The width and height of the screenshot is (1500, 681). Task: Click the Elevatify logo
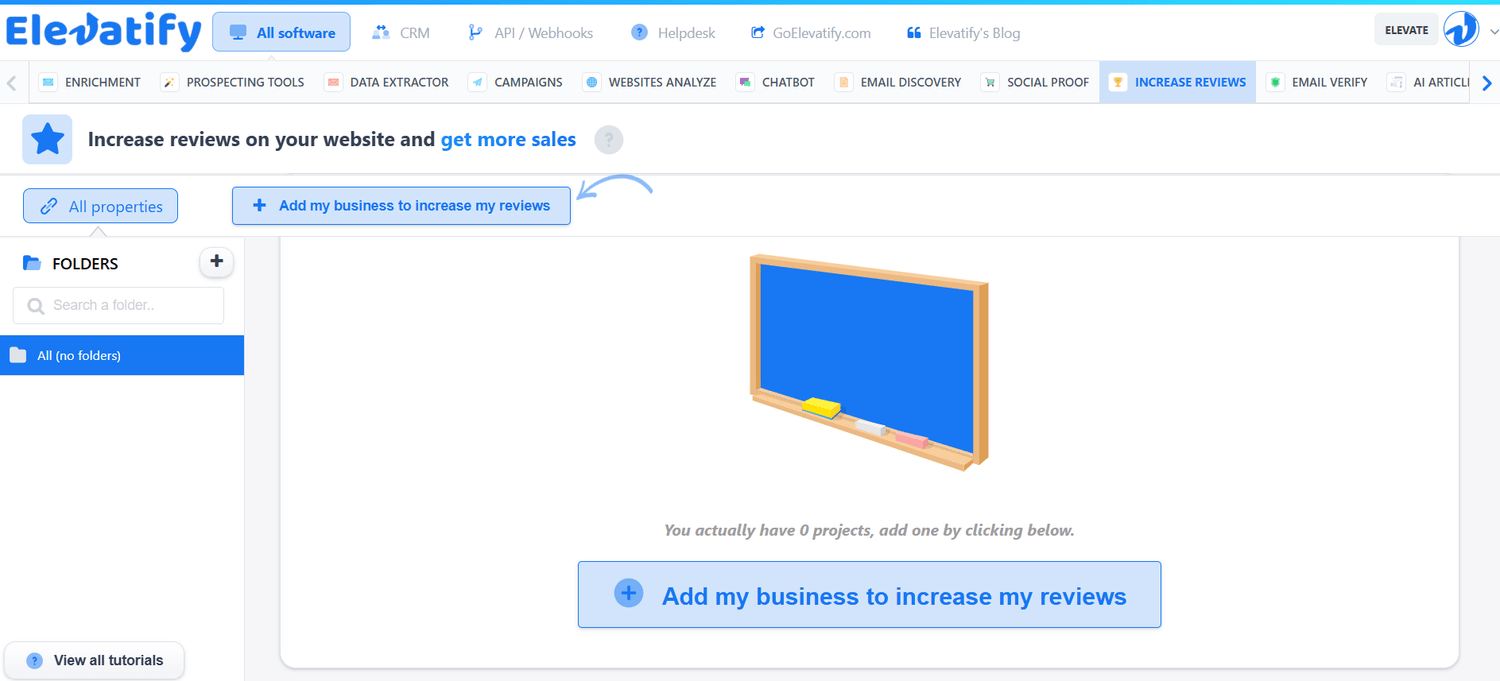[104, 32]
